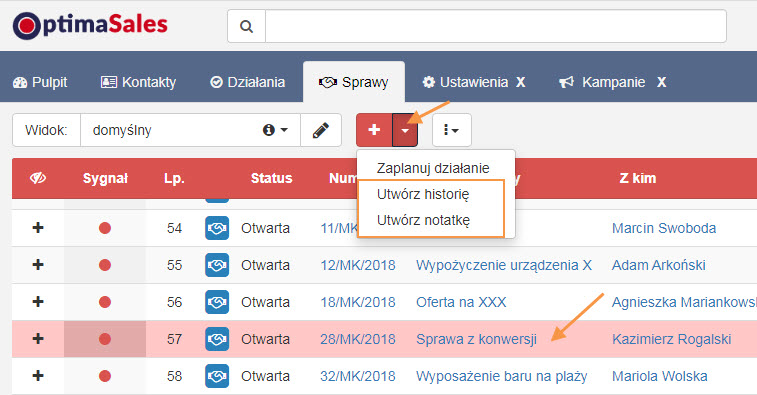Click the red signal dot in row 54

(105, 228)
